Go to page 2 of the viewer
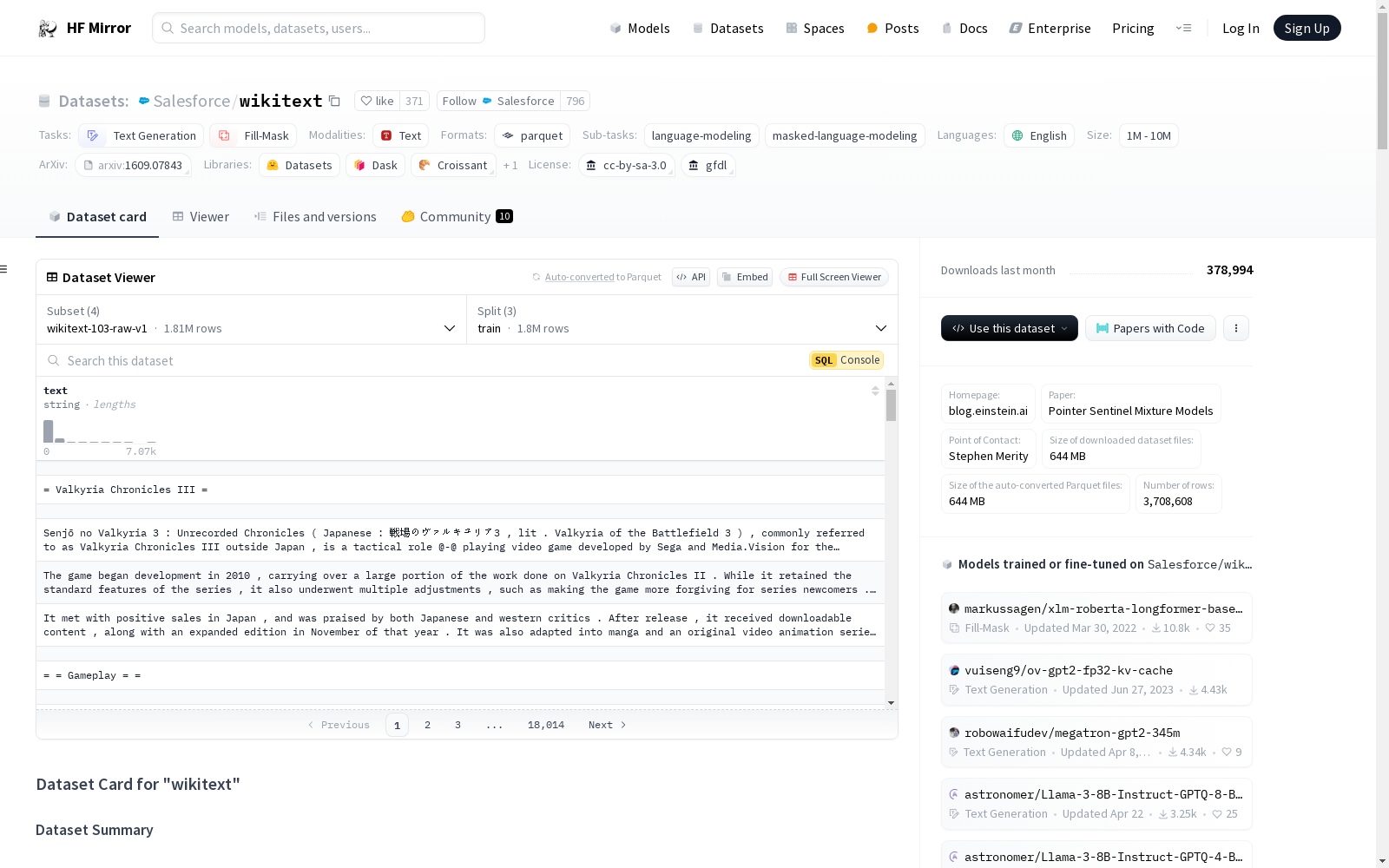This screenshot has height=868, width=1389. (427, 726)
